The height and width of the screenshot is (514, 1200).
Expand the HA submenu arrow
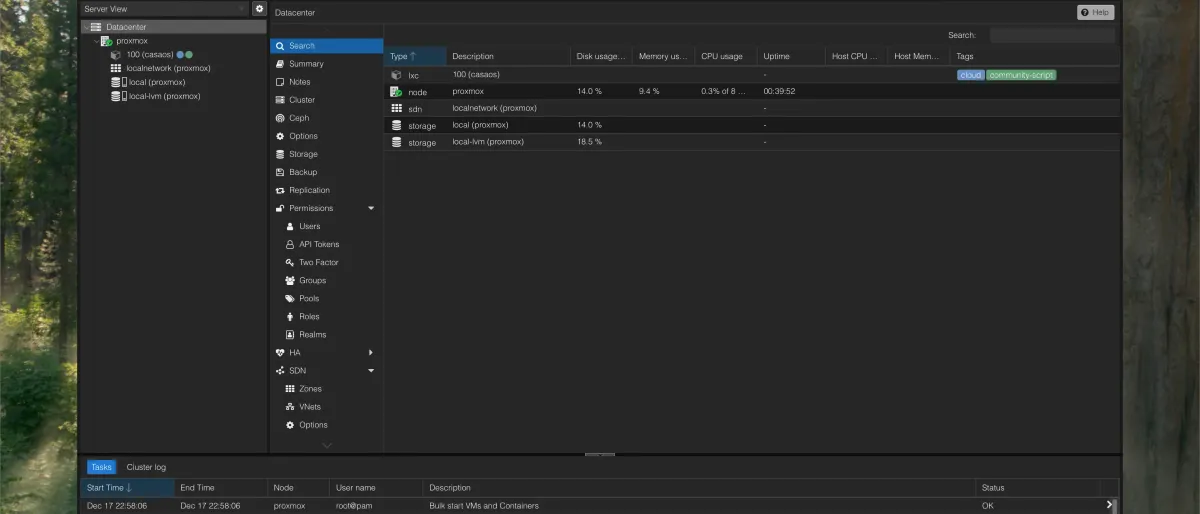click(x=371, y=352)
